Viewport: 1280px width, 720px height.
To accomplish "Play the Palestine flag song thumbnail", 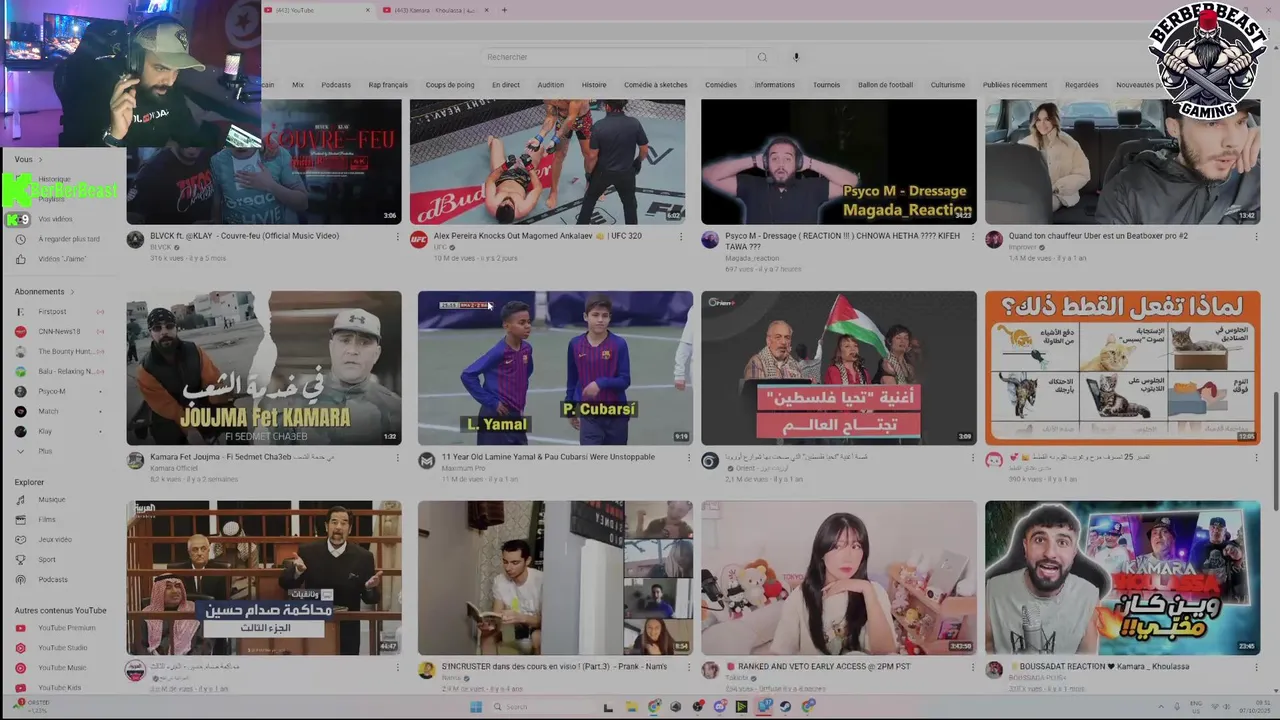I will pos(839,368).
